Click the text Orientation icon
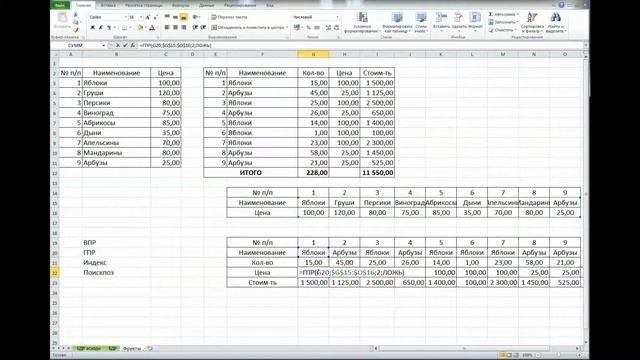The image size is (640, 360). point(196,17)
